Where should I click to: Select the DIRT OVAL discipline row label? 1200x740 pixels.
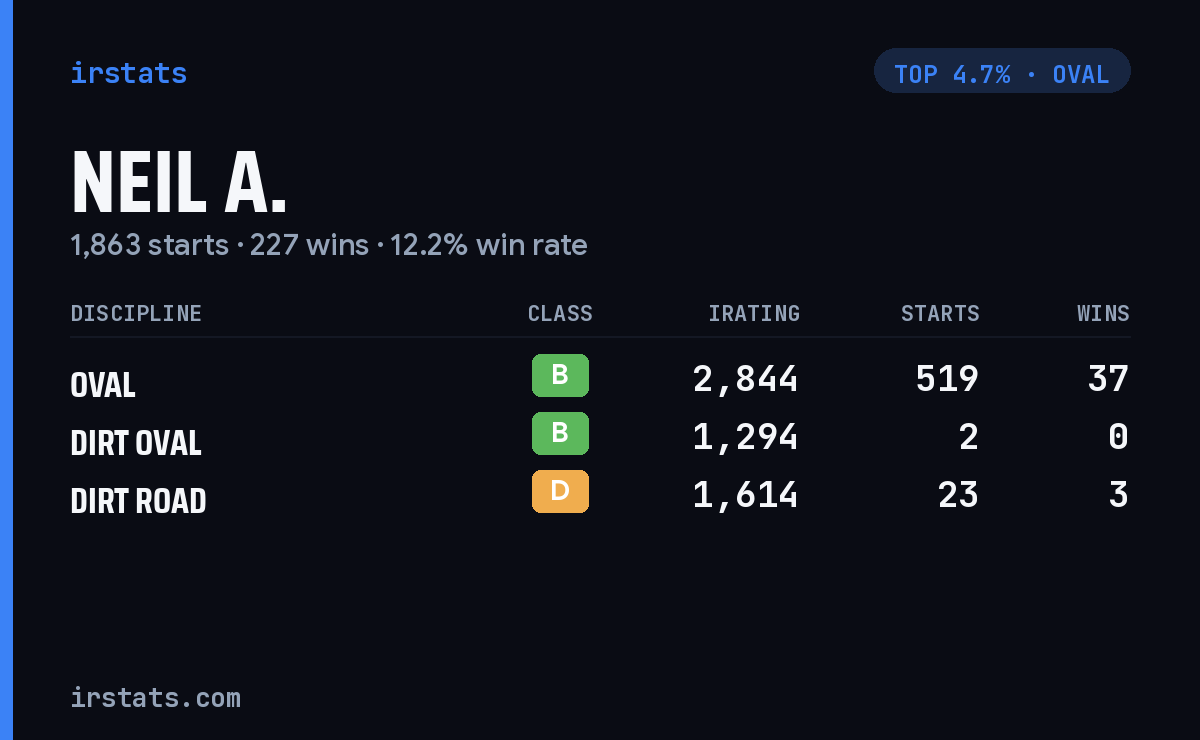coord(136,442)
